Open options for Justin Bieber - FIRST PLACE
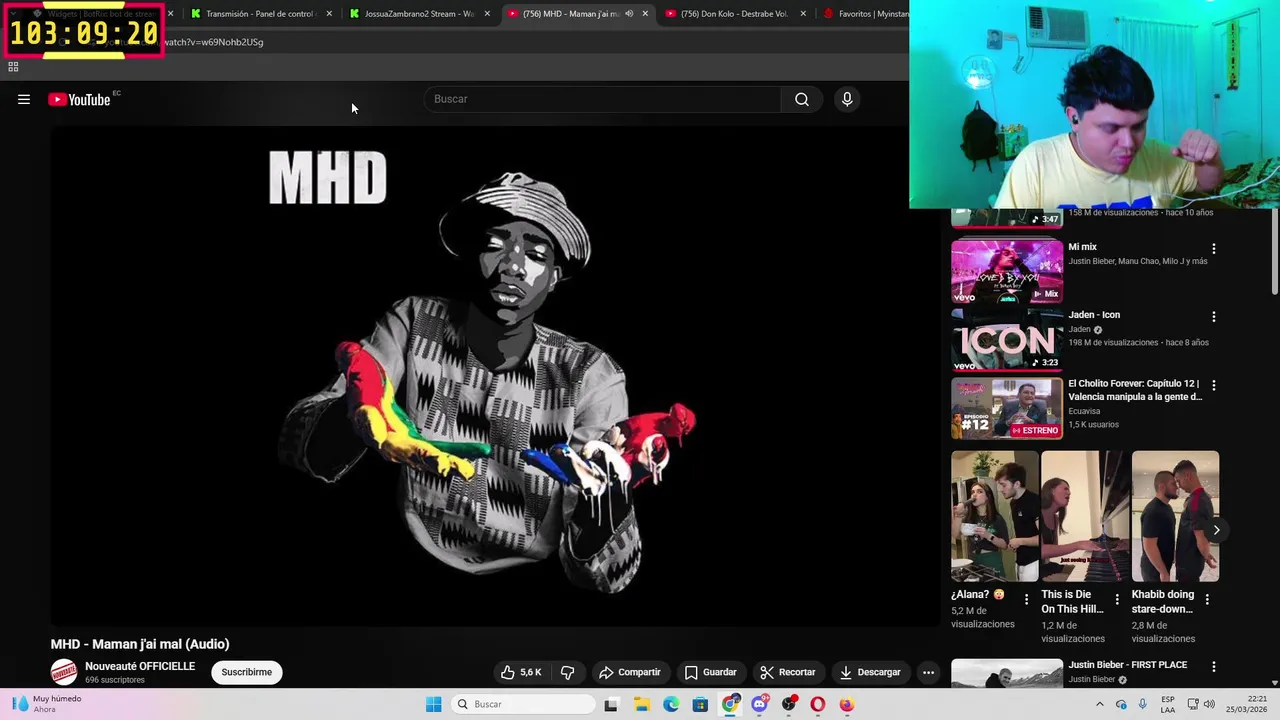The height and width of the screenshot is (720, 1280). click(1214, 666)
